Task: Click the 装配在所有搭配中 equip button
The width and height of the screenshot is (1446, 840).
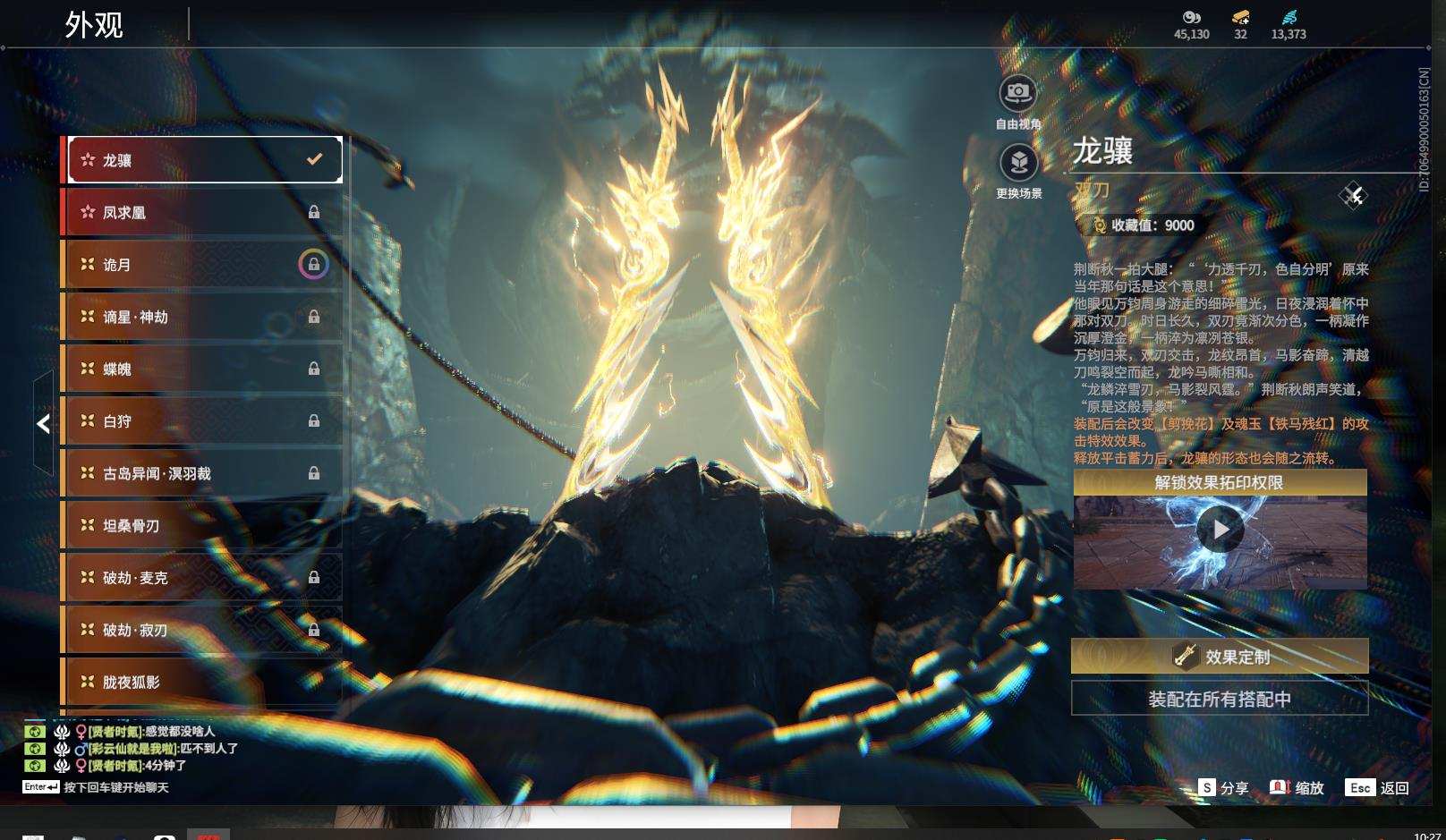Action: (1220, 699)
